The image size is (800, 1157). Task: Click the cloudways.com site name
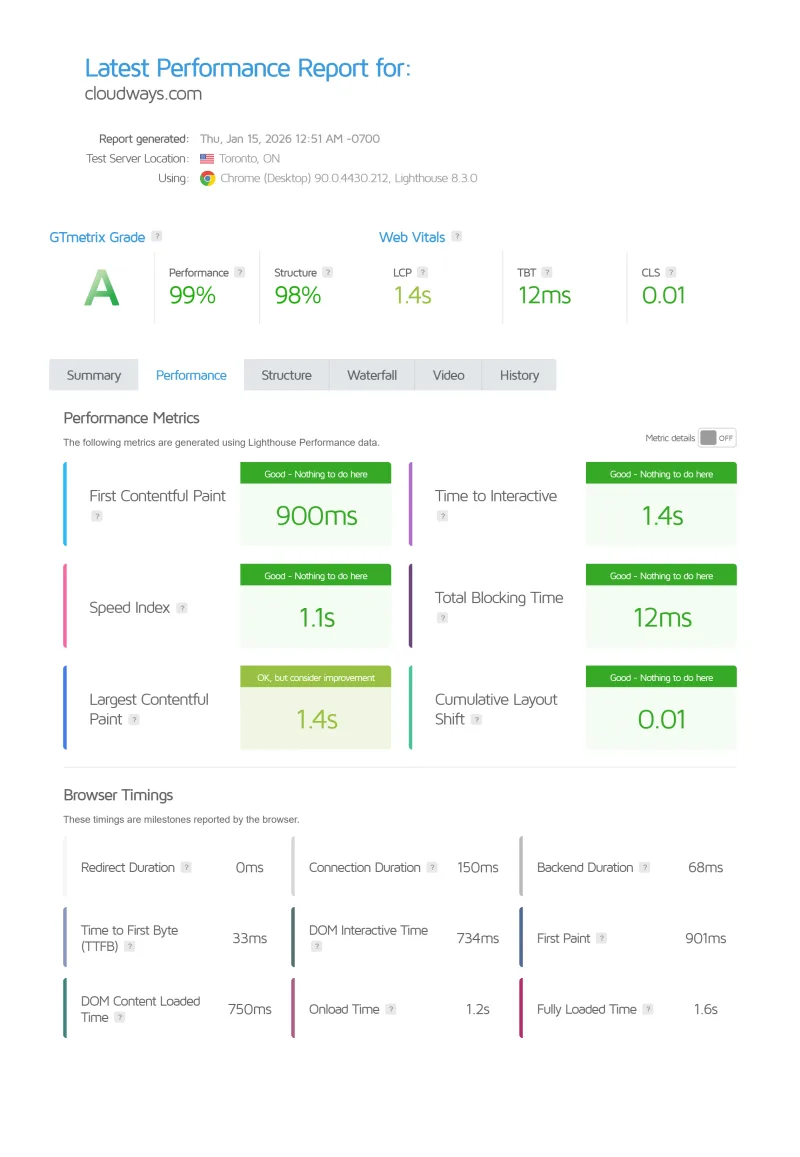click(x=143, y=94)
